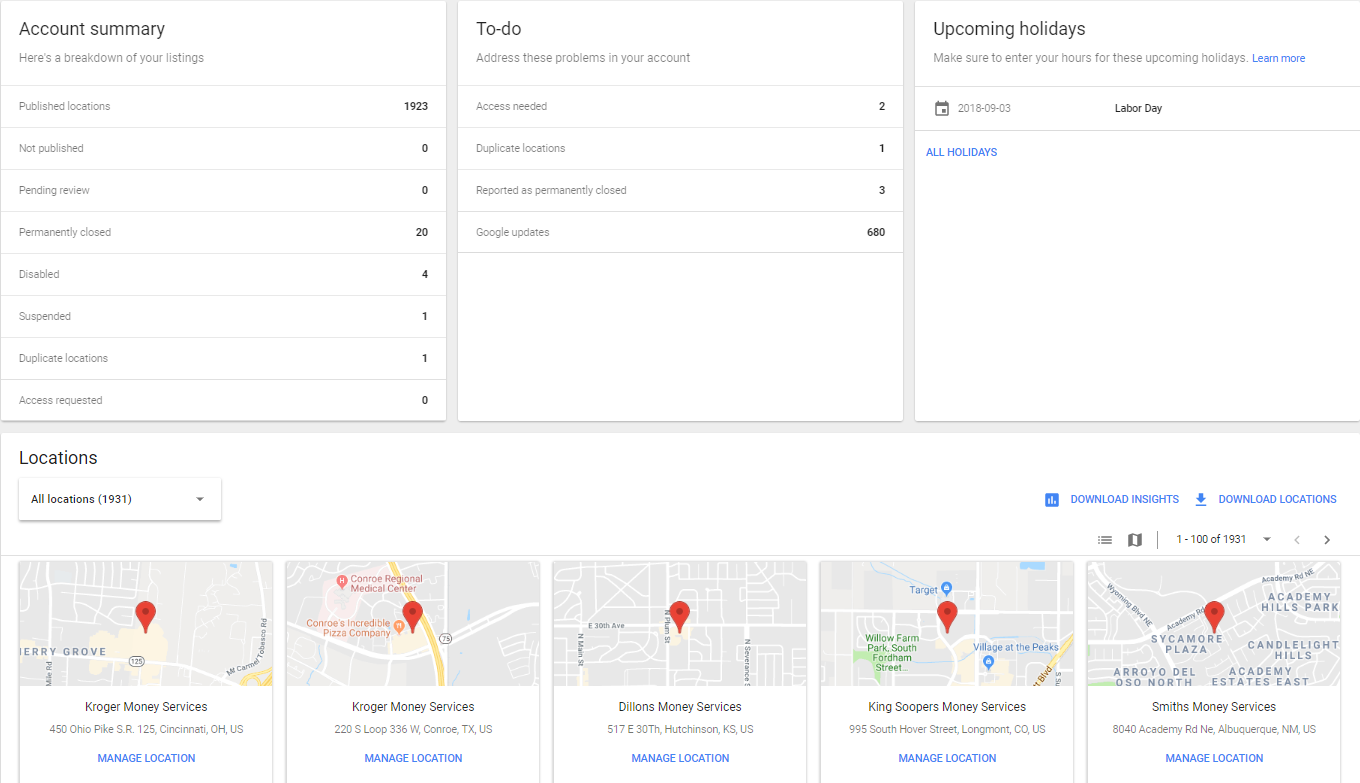Select the Labor Day holiday entry
This screenshot has height=783, width=1360.
1138,108
